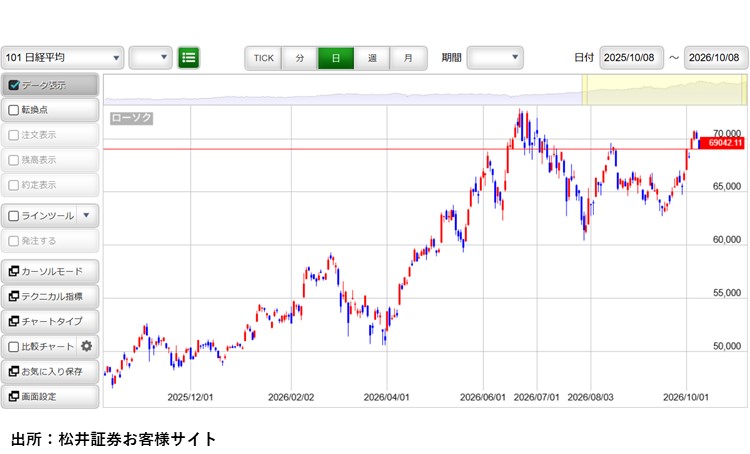The height and width of the screenshot is (454, 750).
Task: Open the 期間 period dropdown
Action: pos(495,58)
